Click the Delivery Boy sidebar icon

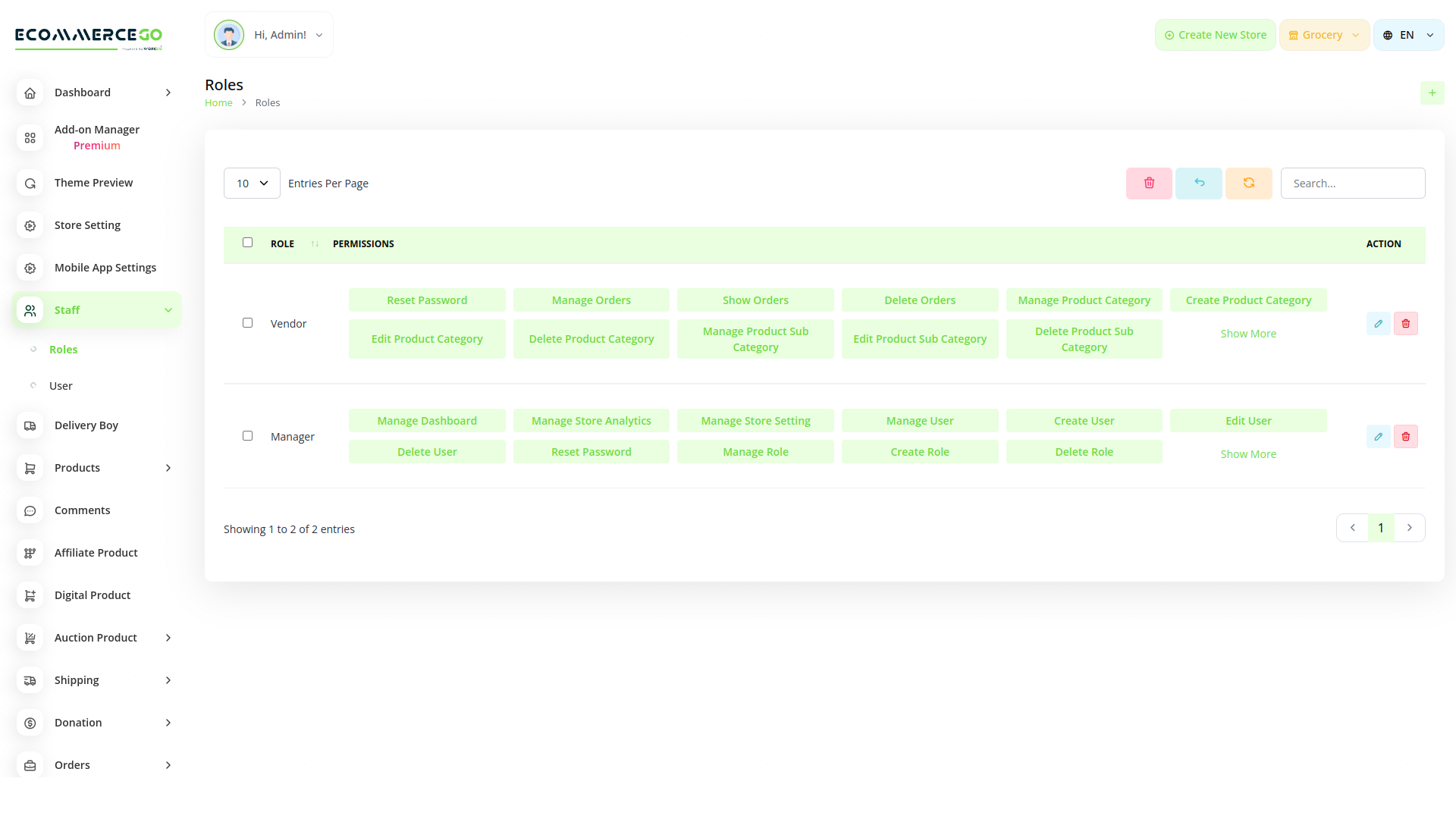30,425
